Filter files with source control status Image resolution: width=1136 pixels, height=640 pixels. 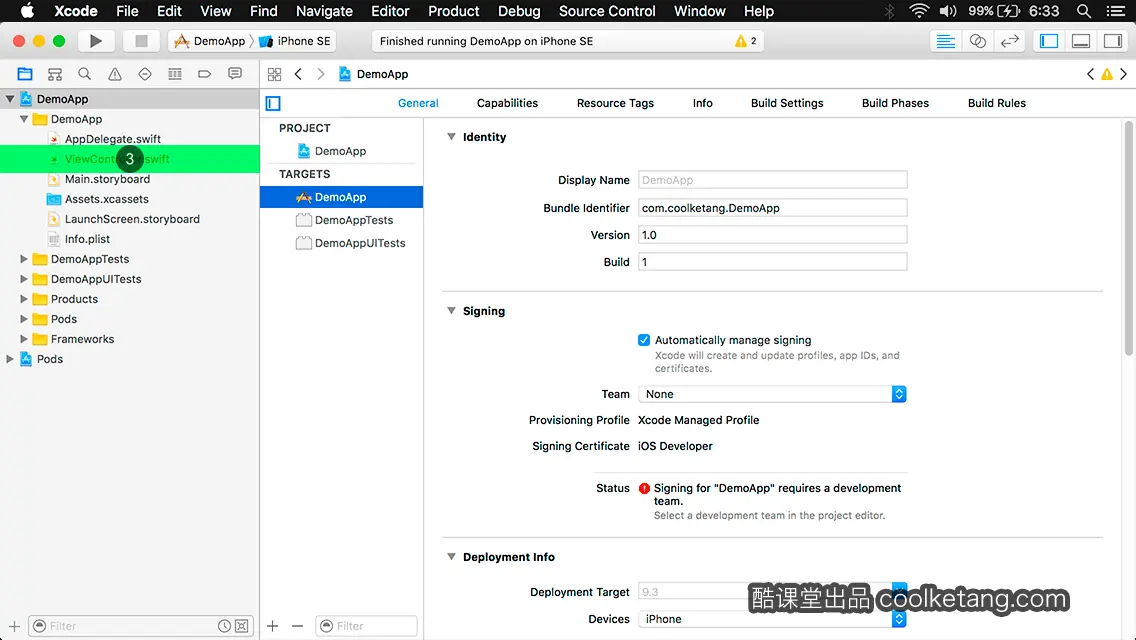click(242, 626)
